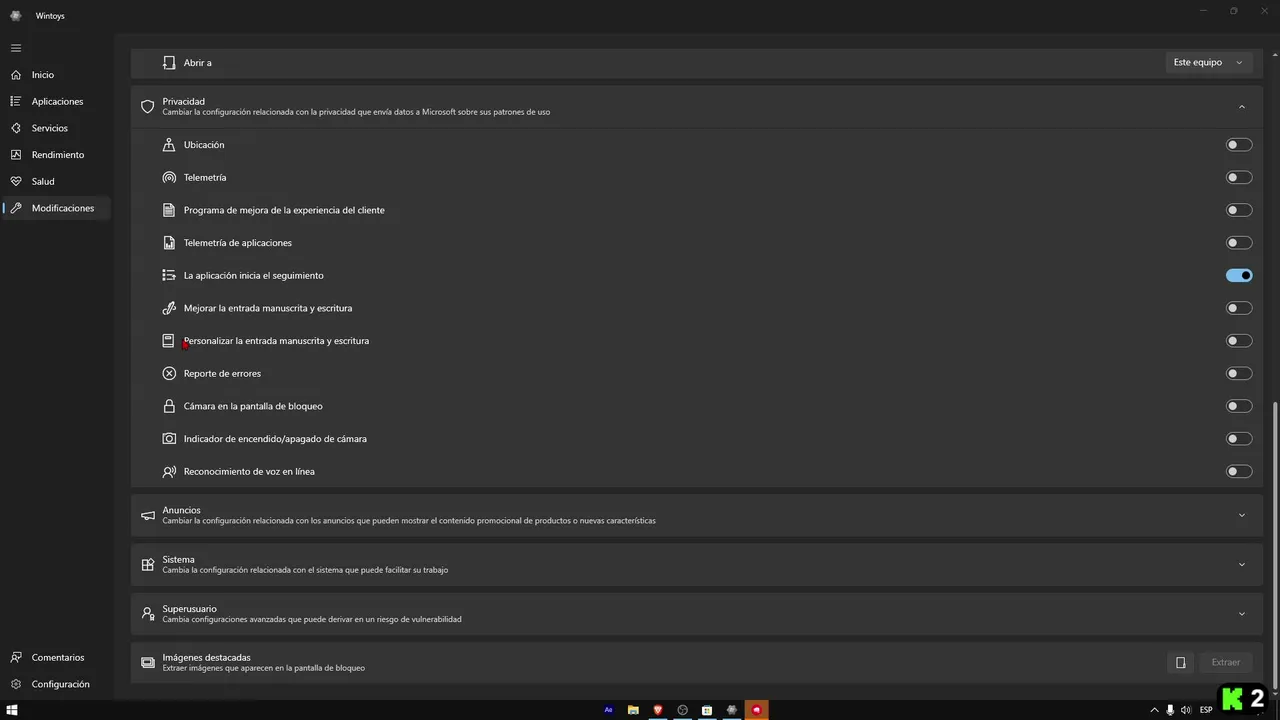
Task: Enable the Telemetría toggle
Action: pos(1239,177)
